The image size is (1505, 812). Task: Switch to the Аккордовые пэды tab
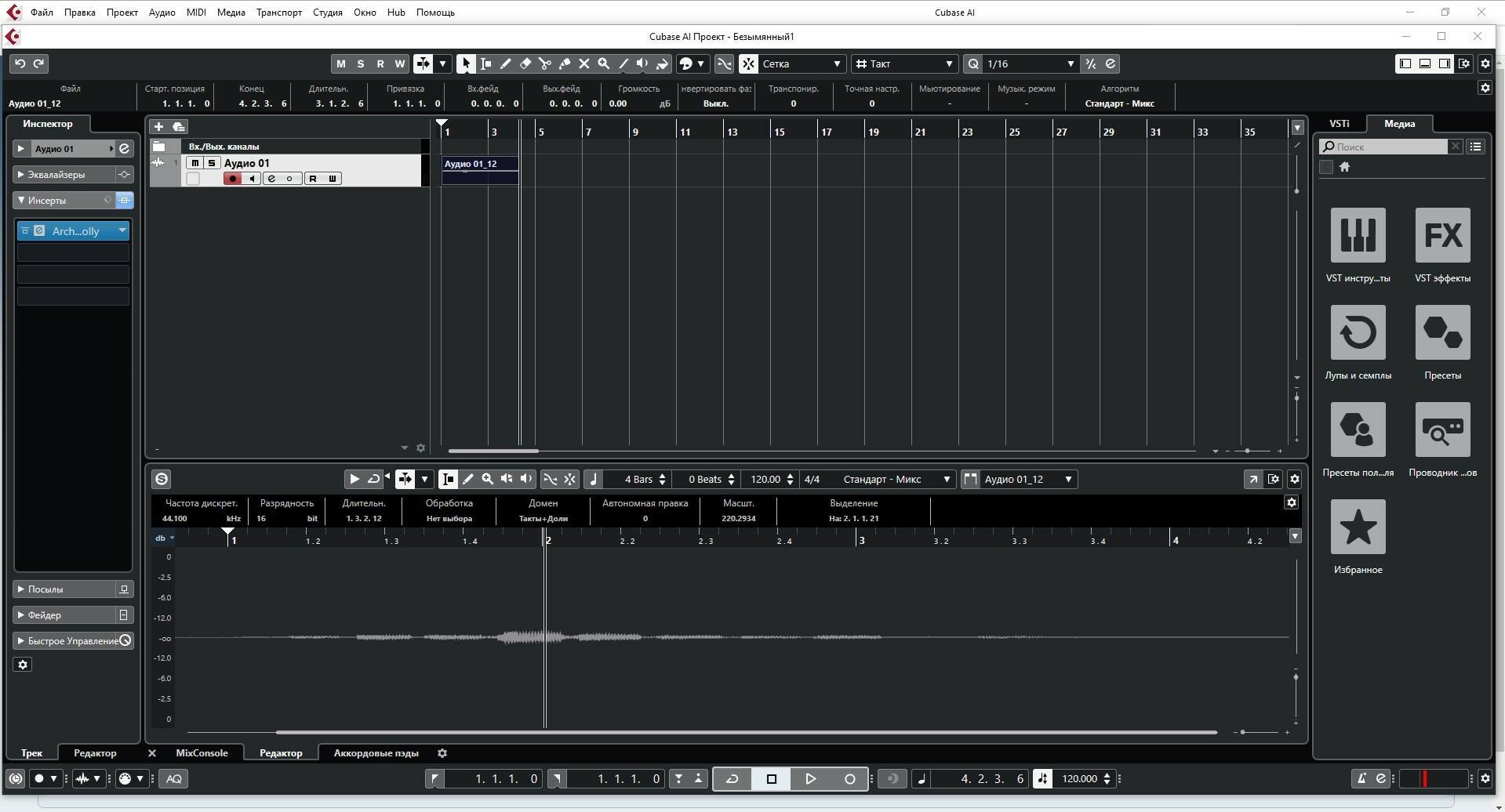(376, 752)
